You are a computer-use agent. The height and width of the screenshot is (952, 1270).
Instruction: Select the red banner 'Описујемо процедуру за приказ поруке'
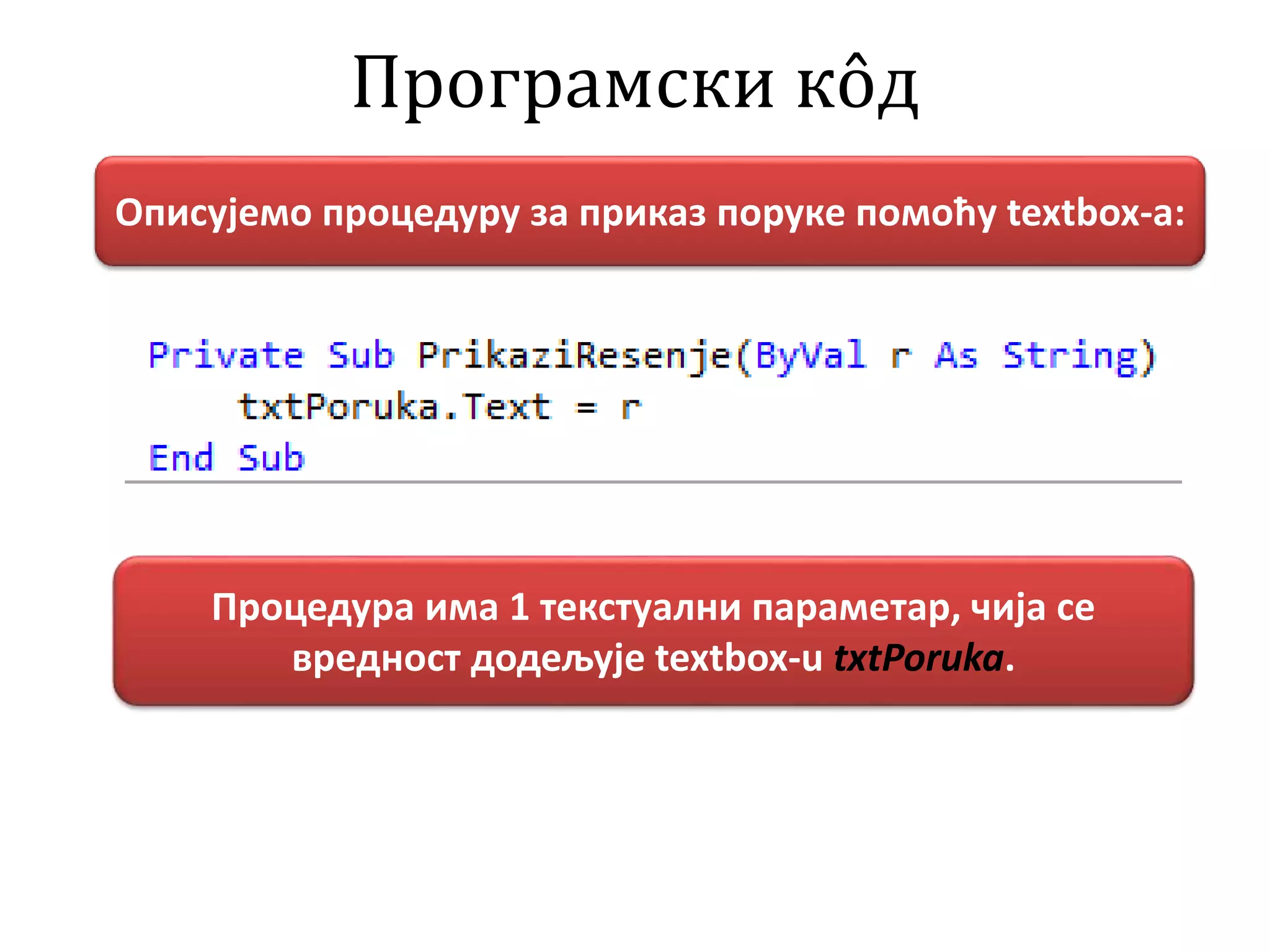pos(650,211)
